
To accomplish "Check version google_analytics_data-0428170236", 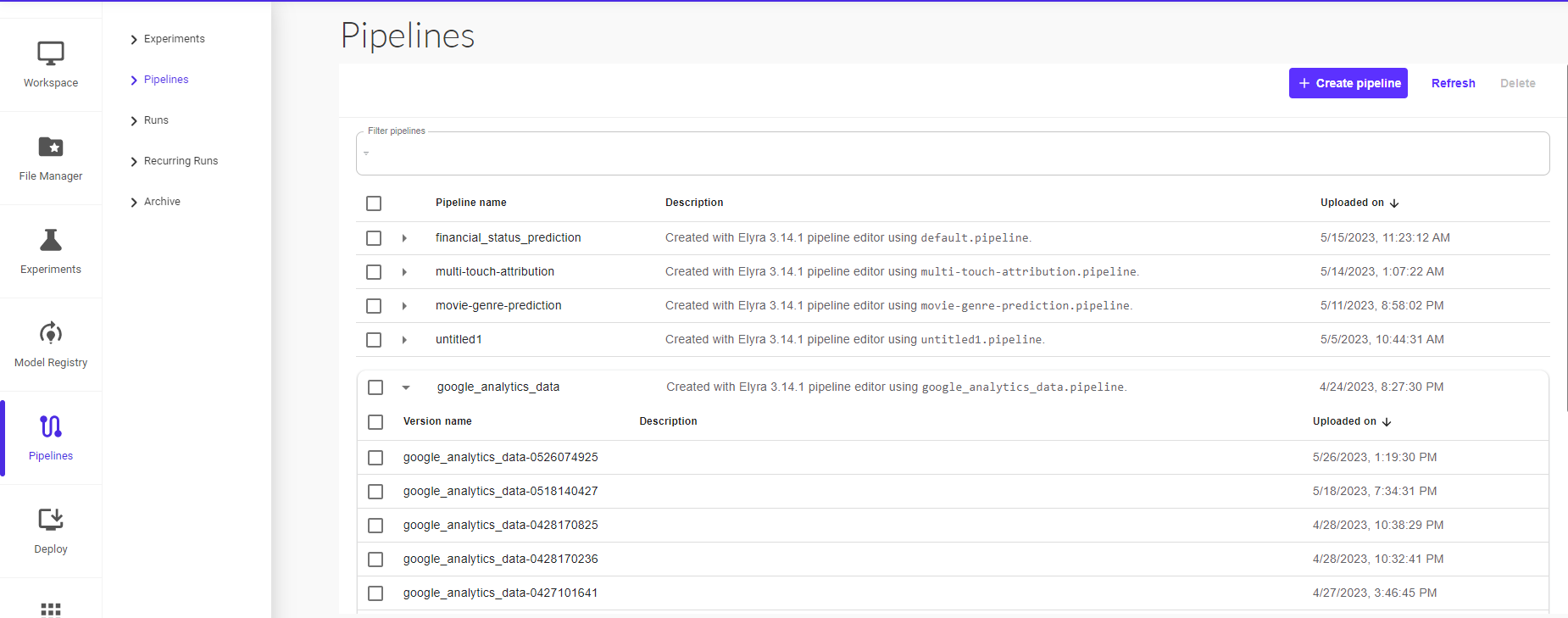I will [x=375, y=560].
